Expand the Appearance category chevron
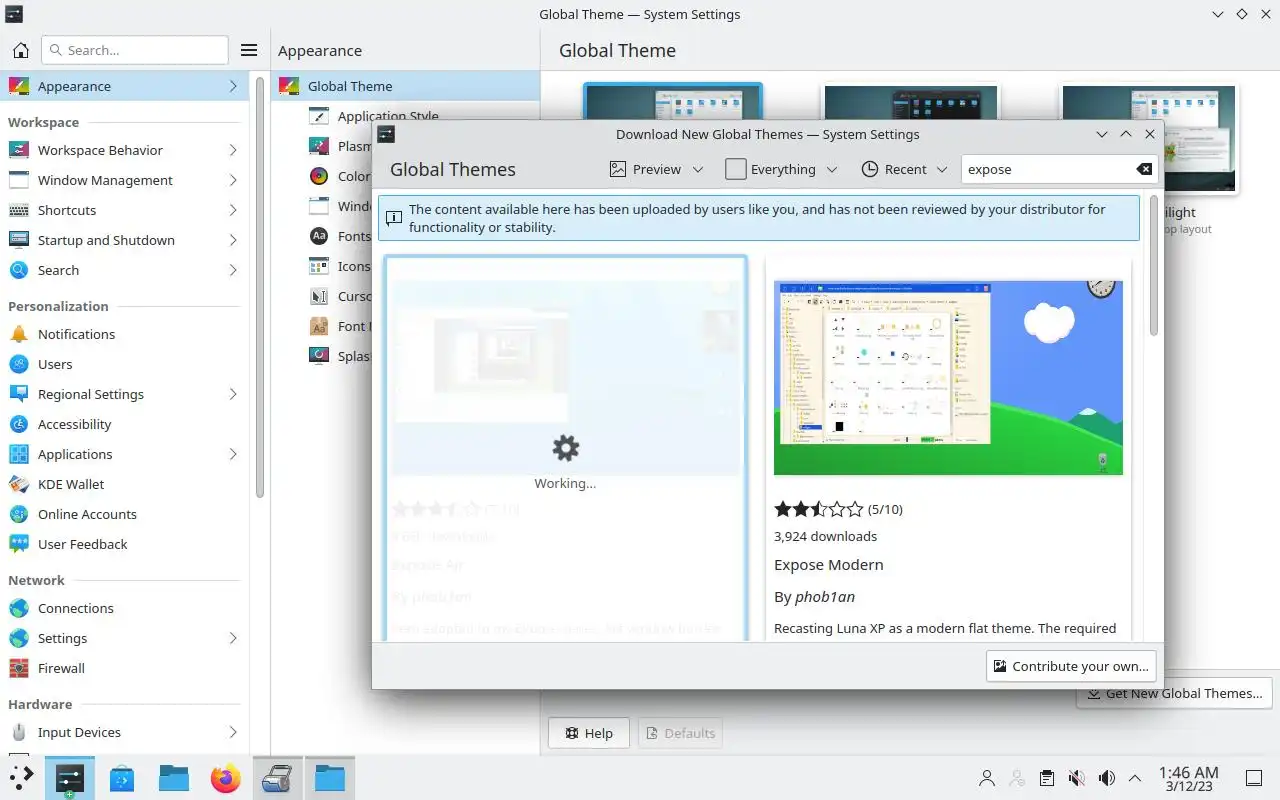The width and height of the screenshot is (1280, 800). (233, 86)
